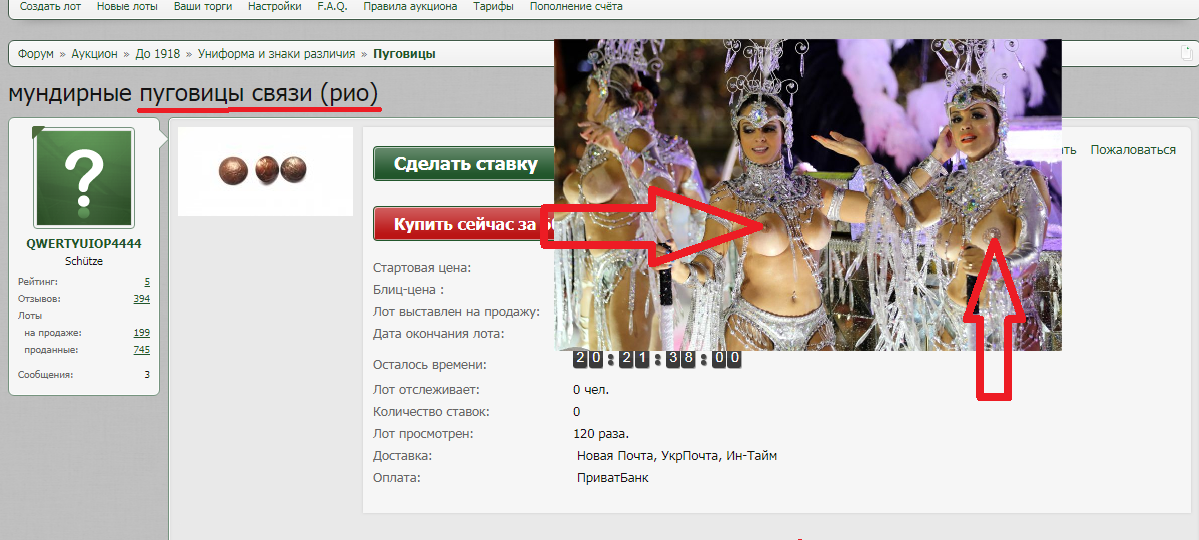Click the red 'Купить сейчас' button
Image resolution: width=1199 pixels, height=540 pixels.
[464, 223]
